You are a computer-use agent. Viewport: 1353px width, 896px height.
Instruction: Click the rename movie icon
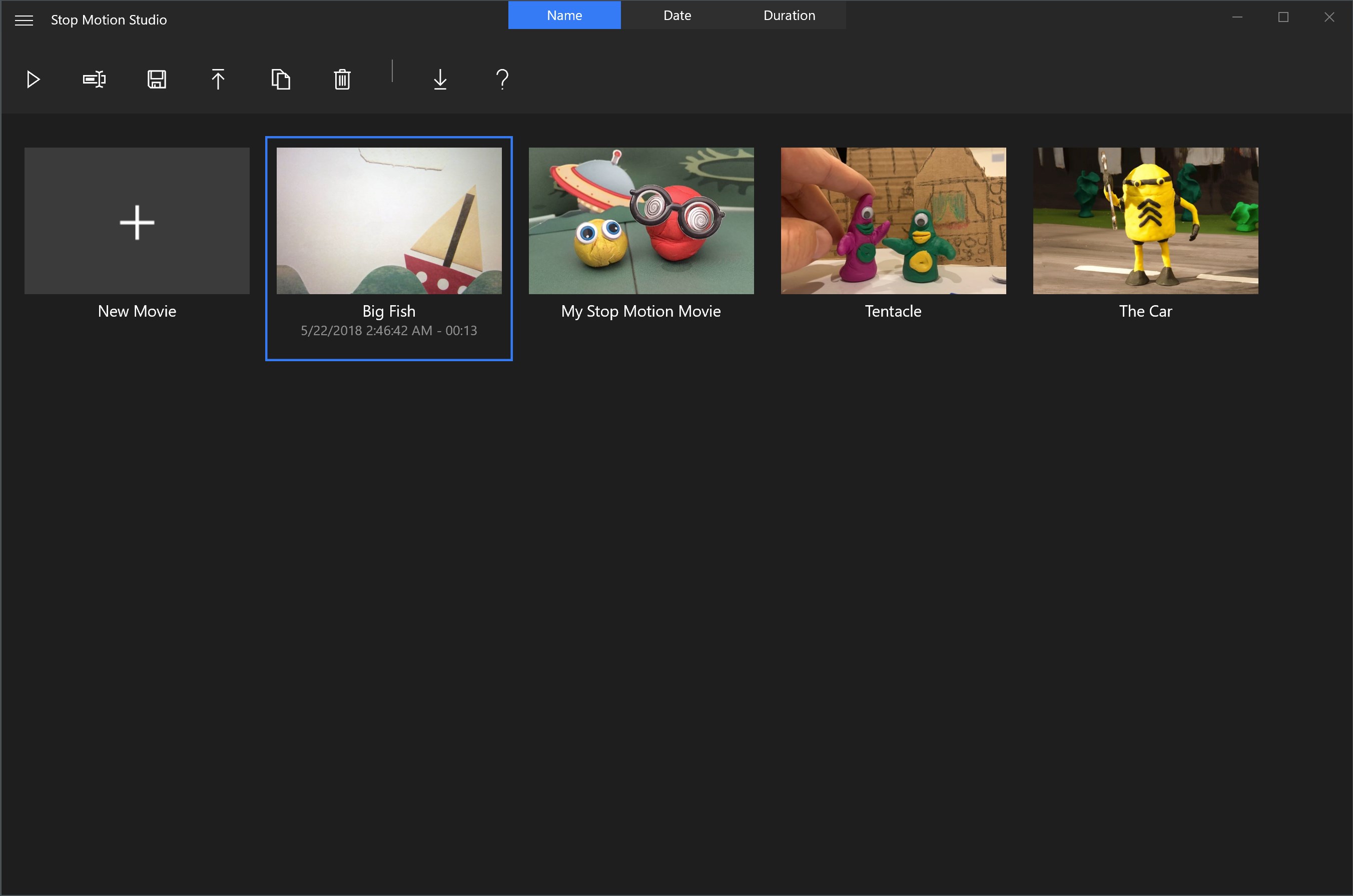coord(94,80)
